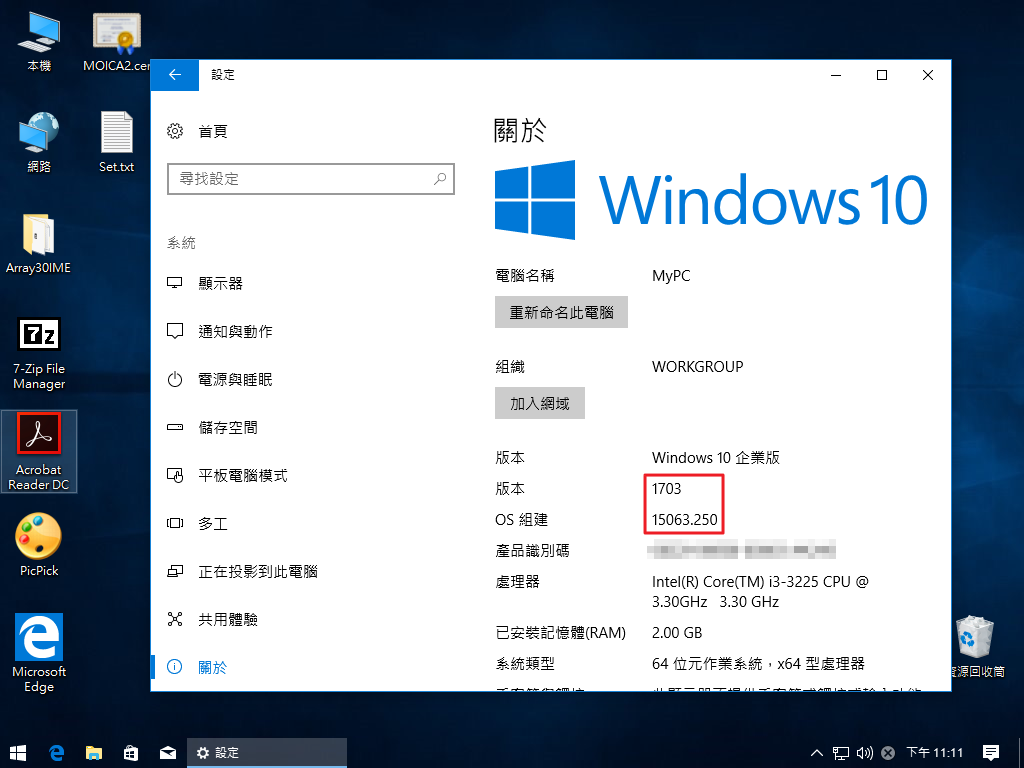The height and width of the screenshot is (768, 1024).
Task: Click the 系統 sidebar section header
Action: tap(181, 243)
